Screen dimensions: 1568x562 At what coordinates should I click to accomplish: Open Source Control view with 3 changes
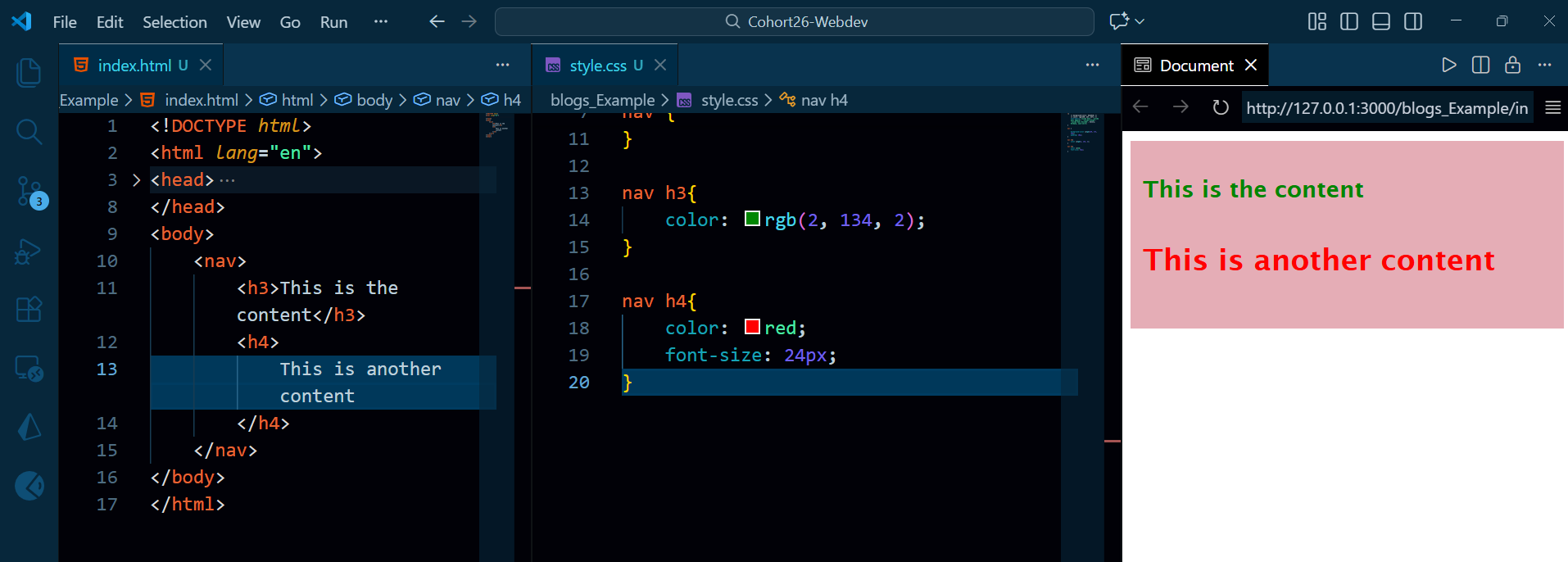coord(30,193)
